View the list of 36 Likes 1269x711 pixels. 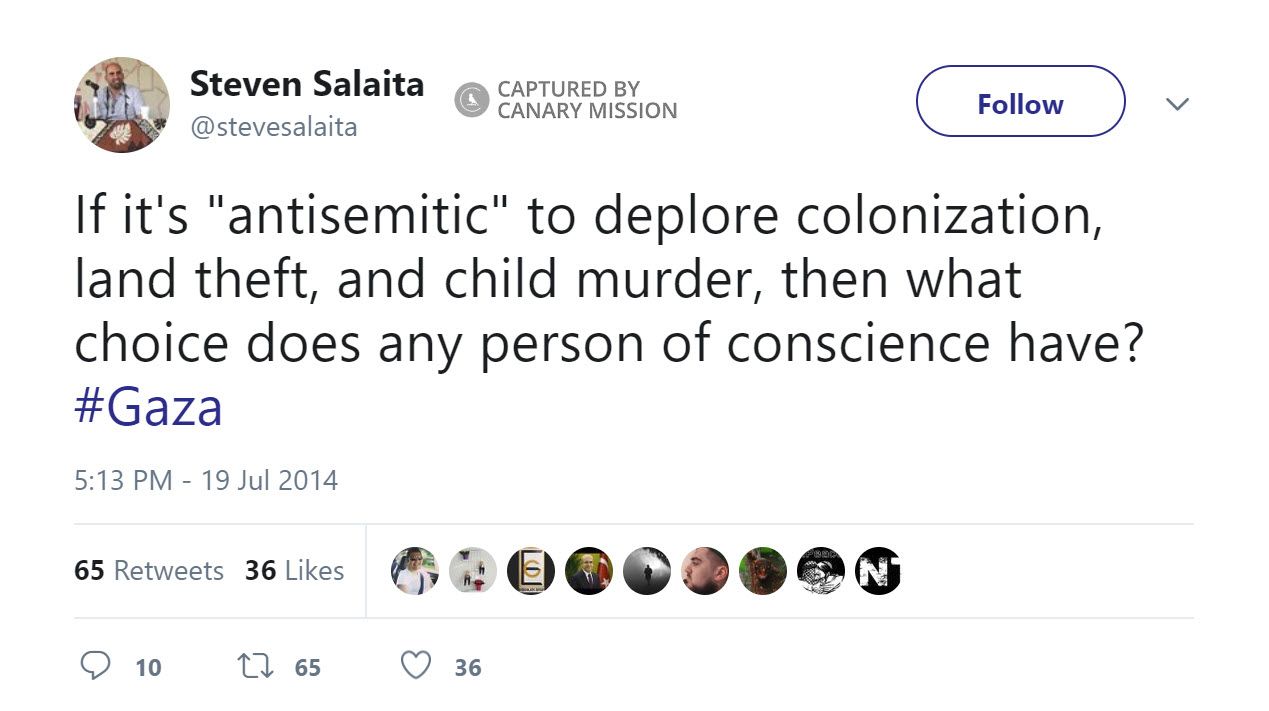click(x=294, y=571)
